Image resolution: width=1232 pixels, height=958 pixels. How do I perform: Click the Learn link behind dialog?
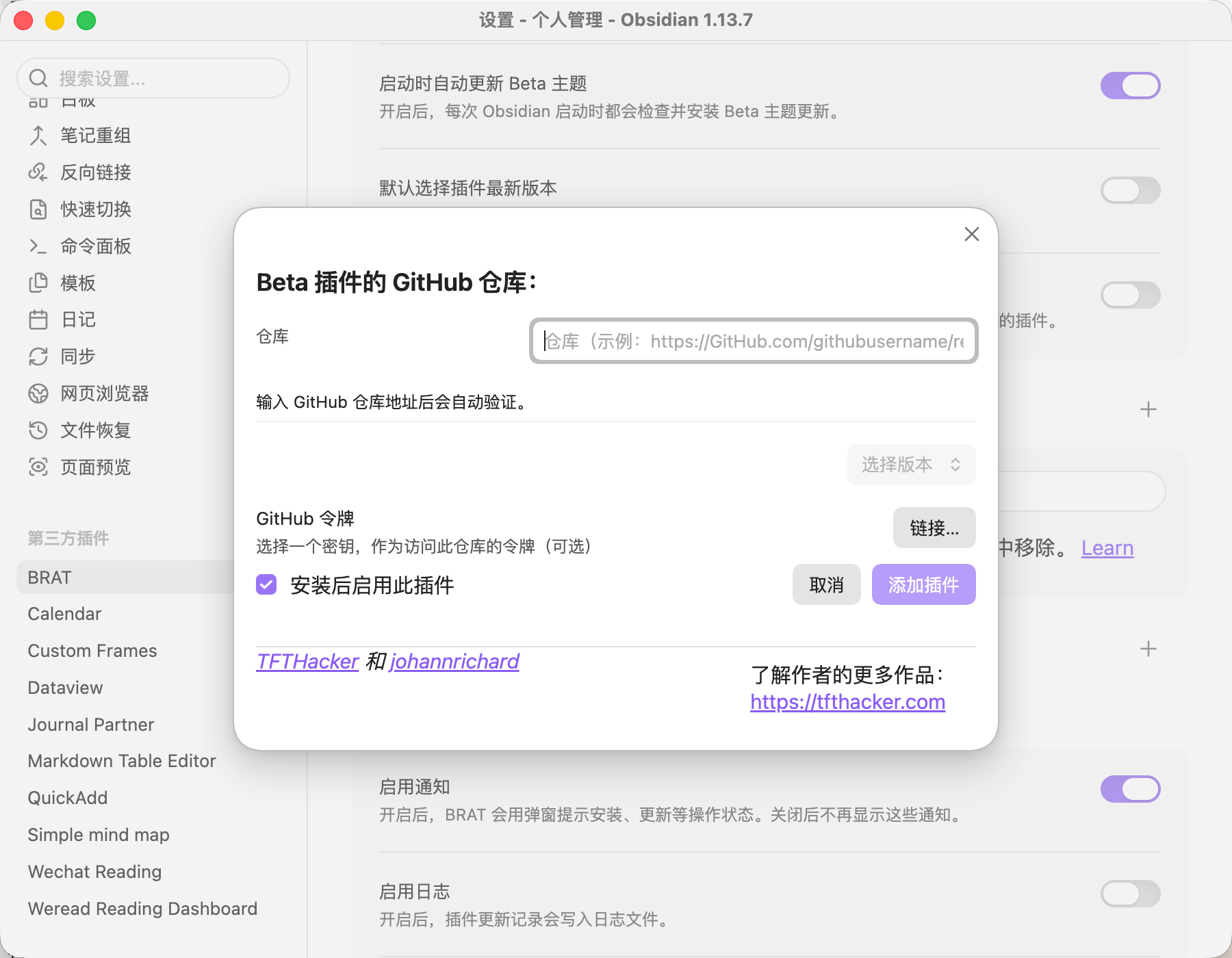(1107, 548)
